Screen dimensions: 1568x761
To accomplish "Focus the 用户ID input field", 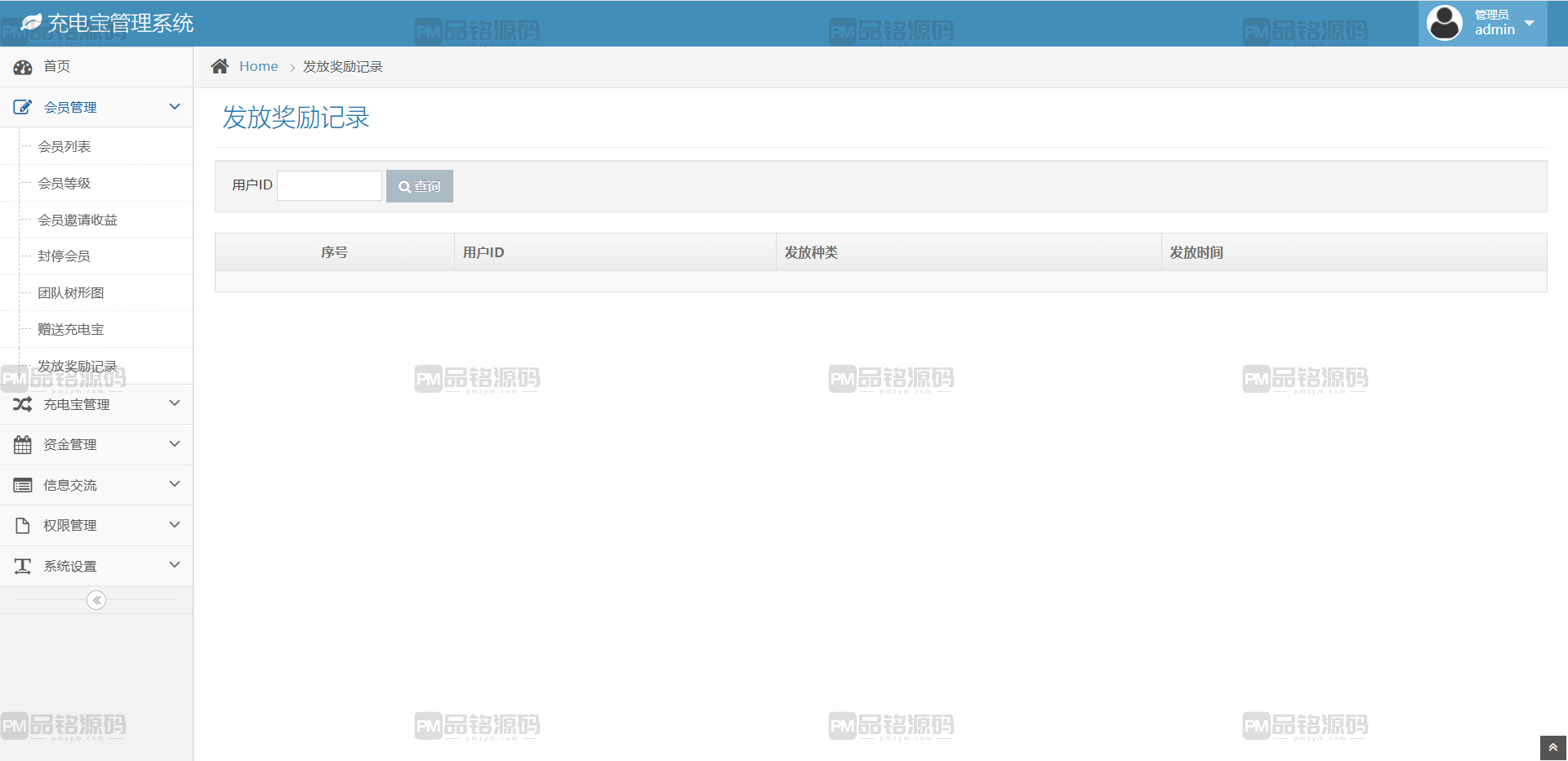I will click(x=330, y=185).
